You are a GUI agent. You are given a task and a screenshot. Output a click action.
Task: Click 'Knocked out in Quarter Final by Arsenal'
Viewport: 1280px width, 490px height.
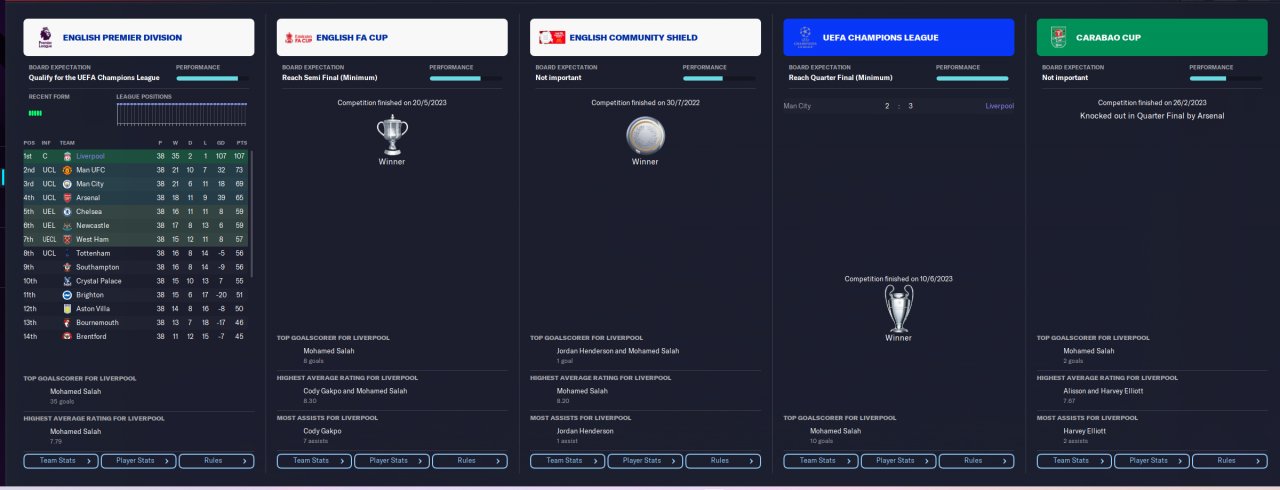(x=1152, y=116)
